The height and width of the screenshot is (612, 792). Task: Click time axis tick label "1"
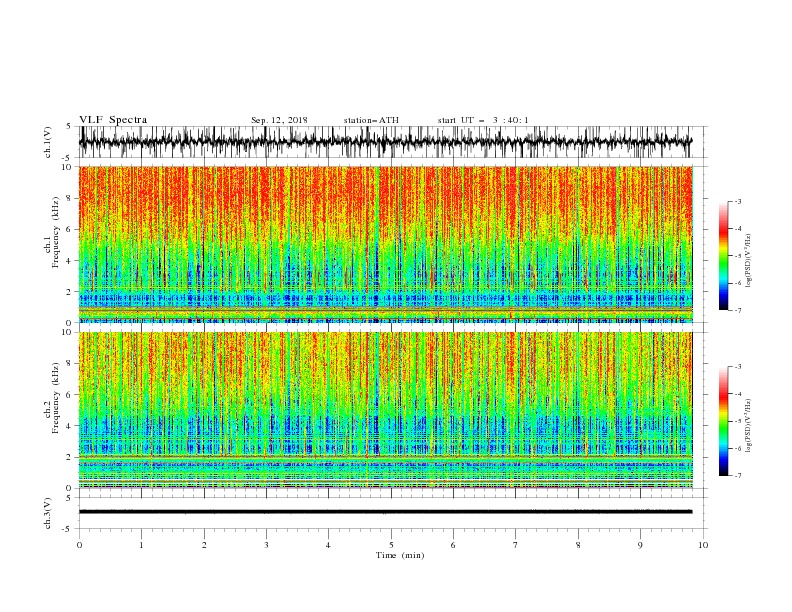(x=141, y=545)
